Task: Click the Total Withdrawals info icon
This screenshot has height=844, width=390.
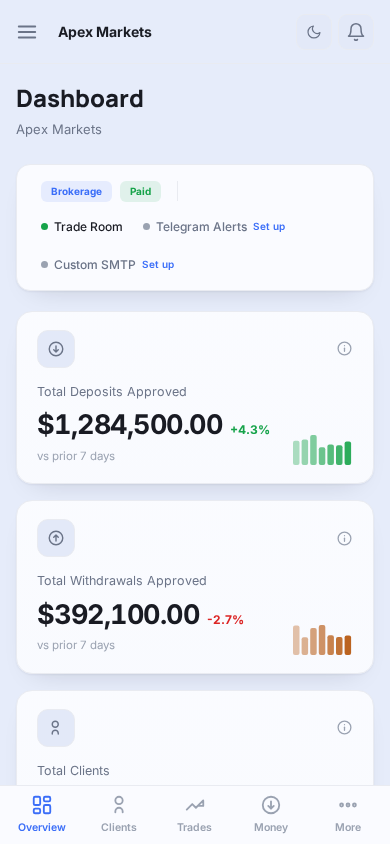Action: point(344,538)
